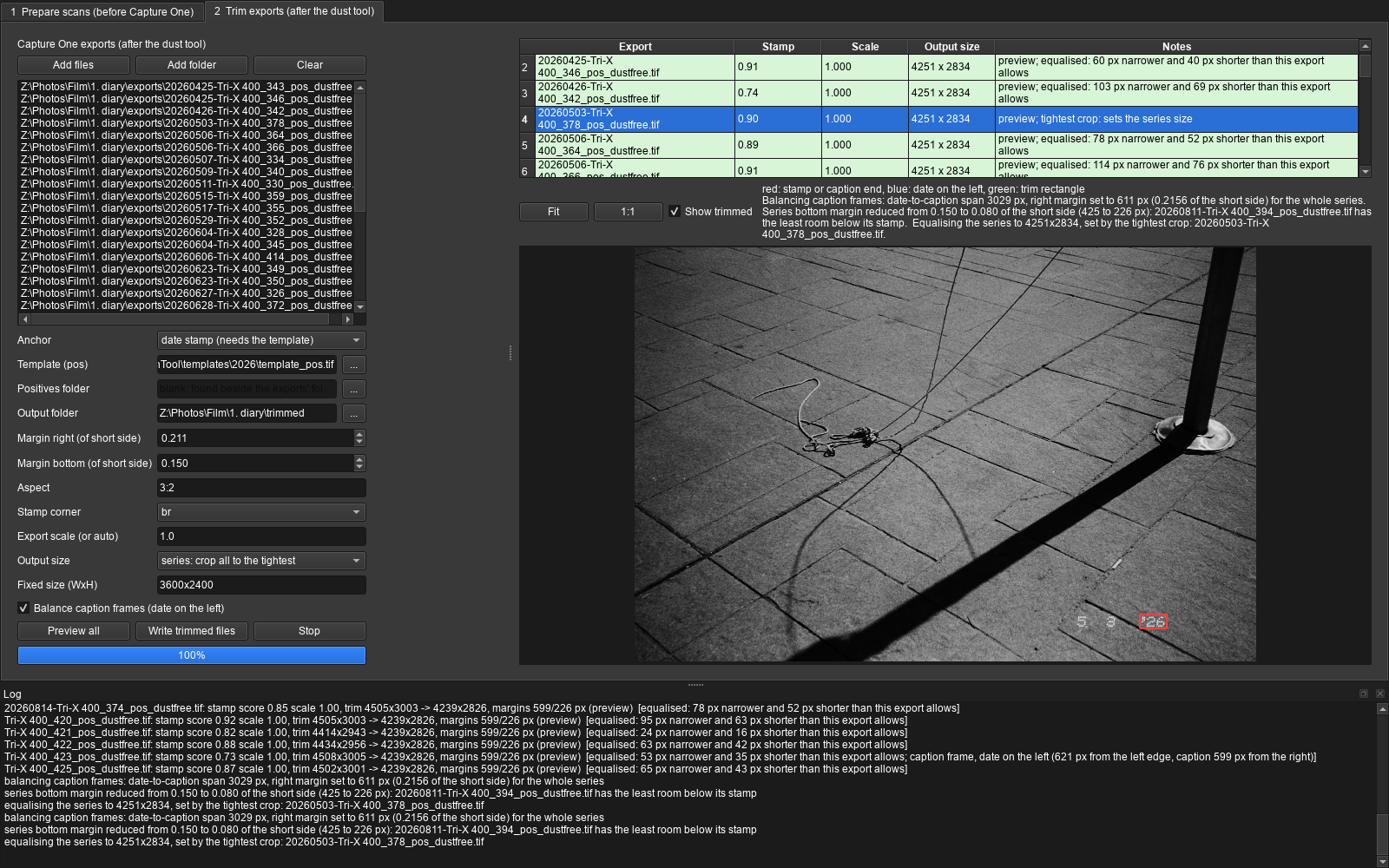This screenshot has height=868, width=1389.
Task: Click the 100% progress bar
Action: [x=192, y=655]
